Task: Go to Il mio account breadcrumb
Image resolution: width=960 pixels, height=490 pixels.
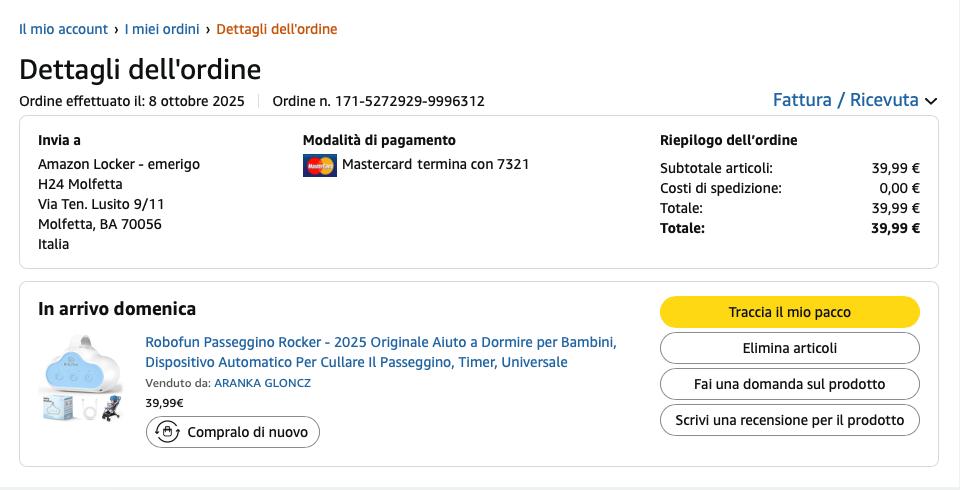Action: coord(63,29)
